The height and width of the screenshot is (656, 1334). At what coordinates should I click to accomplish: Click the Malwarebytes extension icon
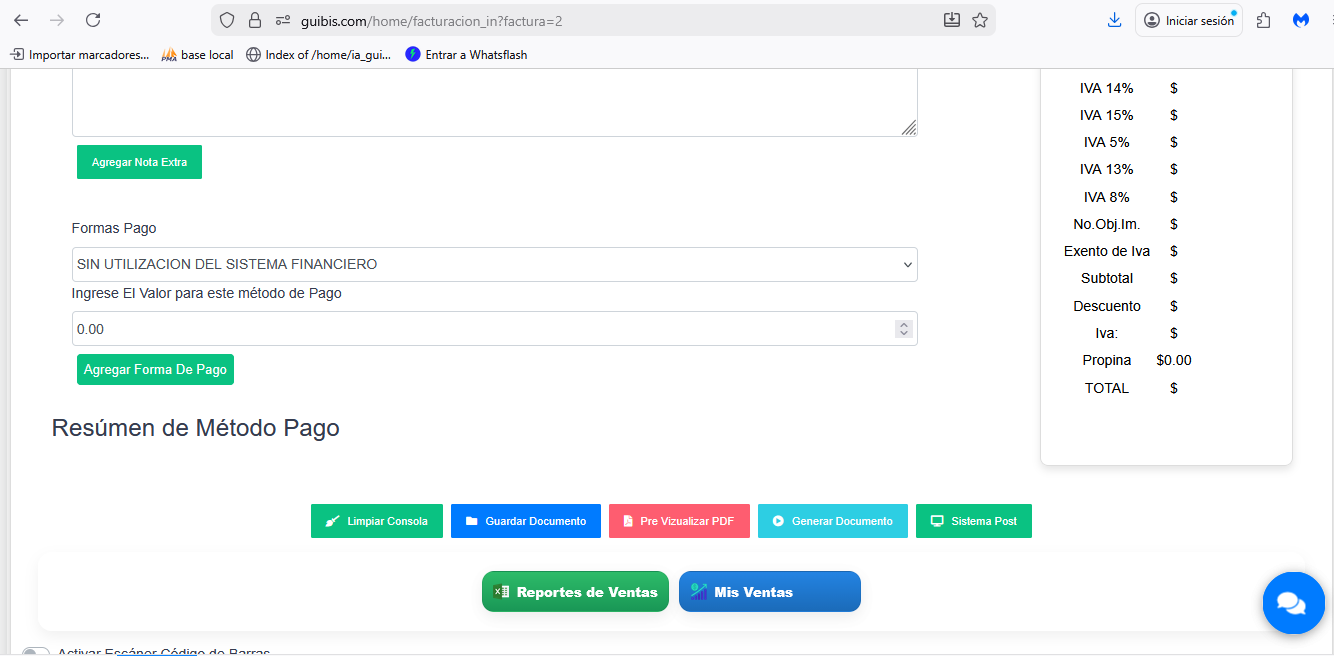pyautogui.click(x=1301, y=20)
